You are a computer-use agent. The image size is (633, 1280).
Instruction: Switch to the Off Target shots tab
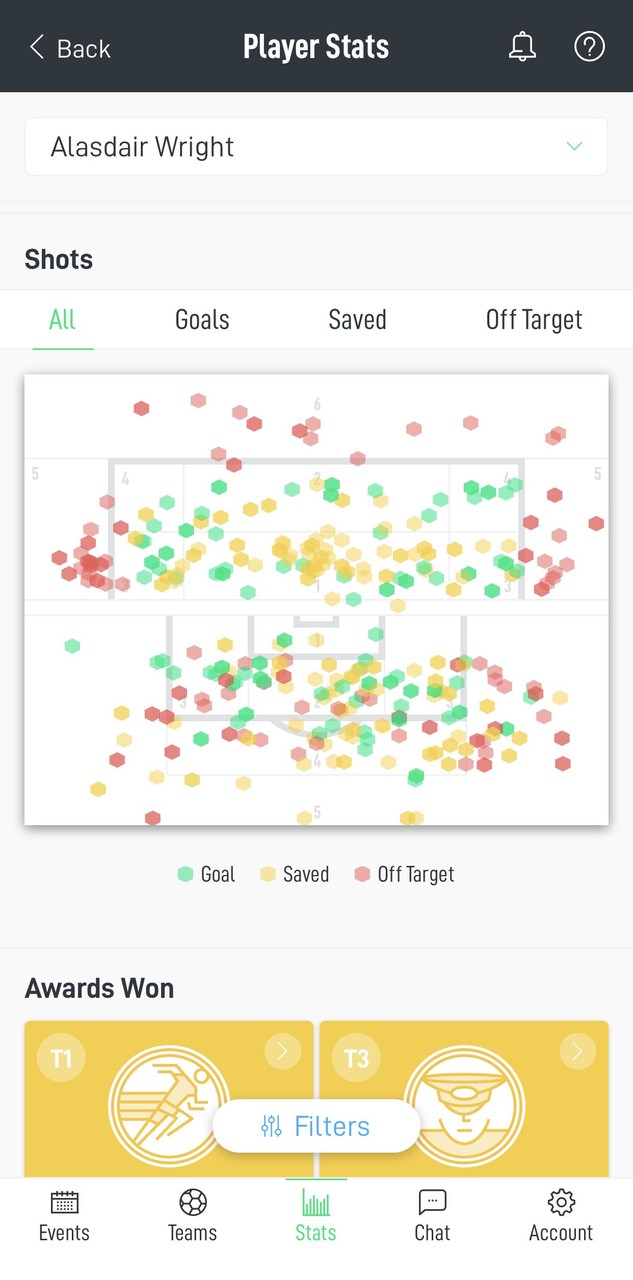coord(534,319)
